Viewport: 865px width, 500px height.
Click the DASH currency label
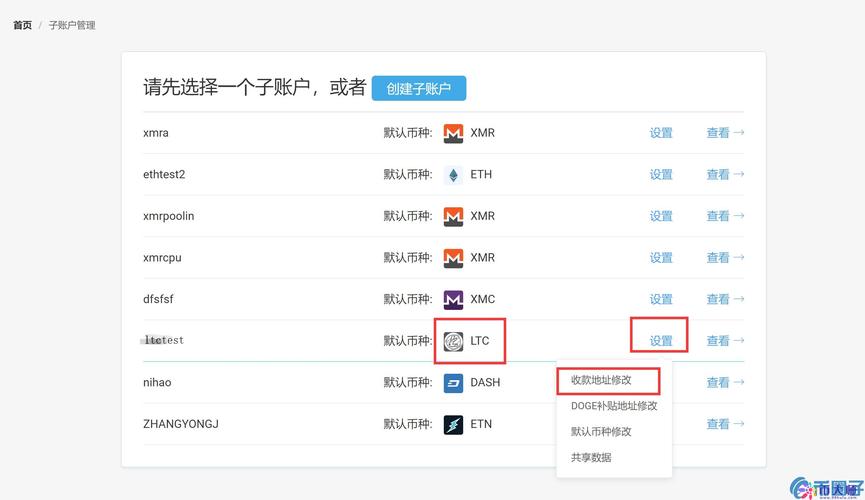click(485, 382)
